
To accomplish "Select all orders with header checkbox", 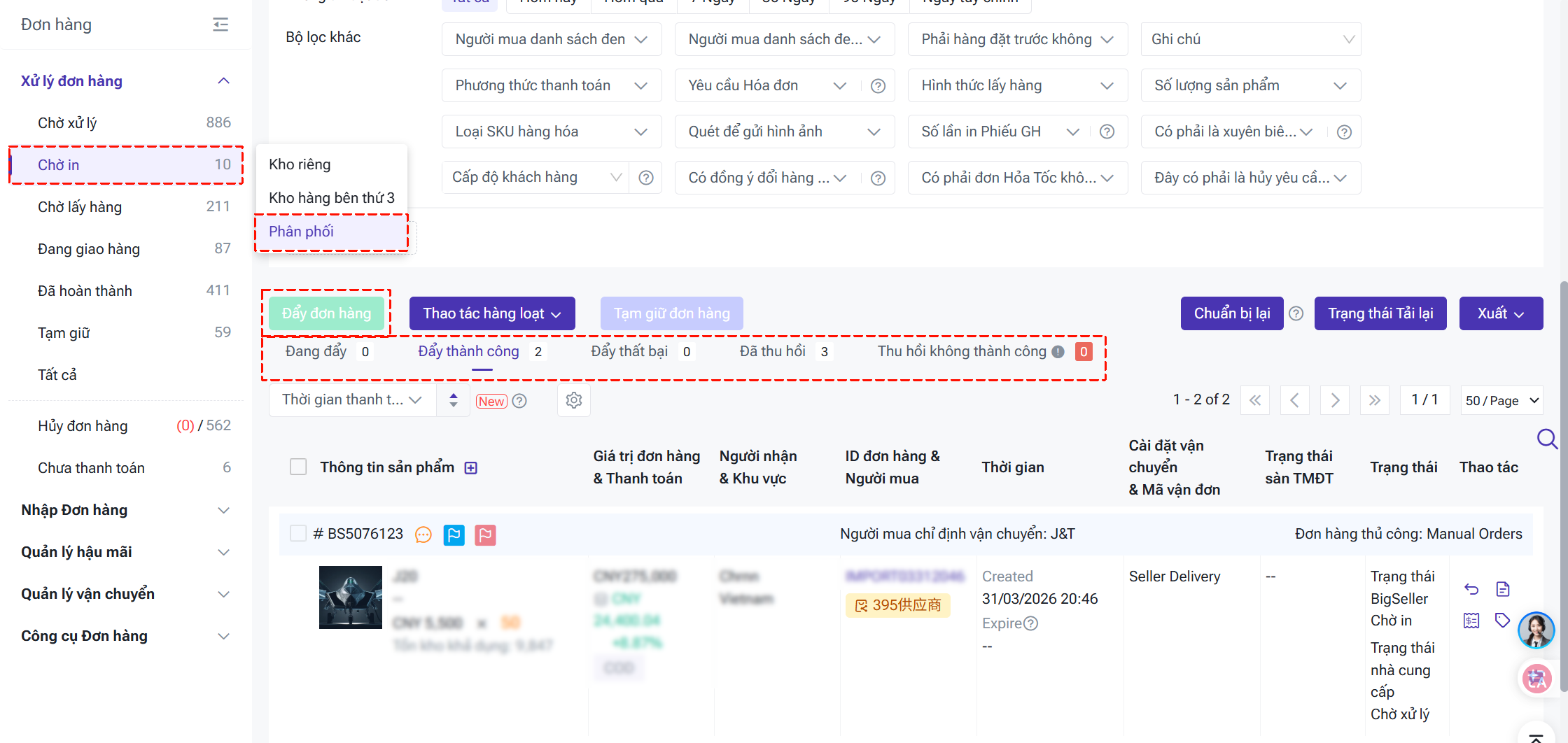I will coord(298,467).
